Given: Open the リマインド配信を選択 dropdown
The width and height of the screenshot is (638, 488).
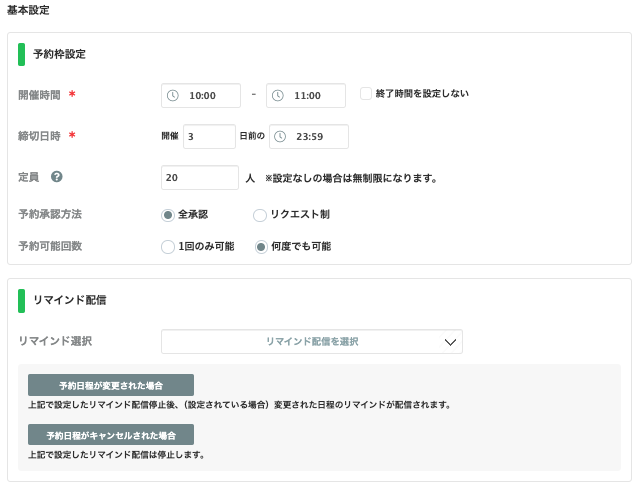Looking at the screenshot, I should pos(311,342).
